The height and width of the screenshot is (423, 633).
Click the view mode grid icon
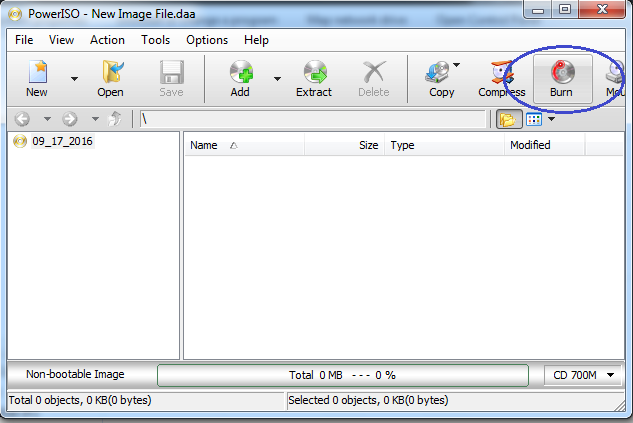[x=534, y=119]
